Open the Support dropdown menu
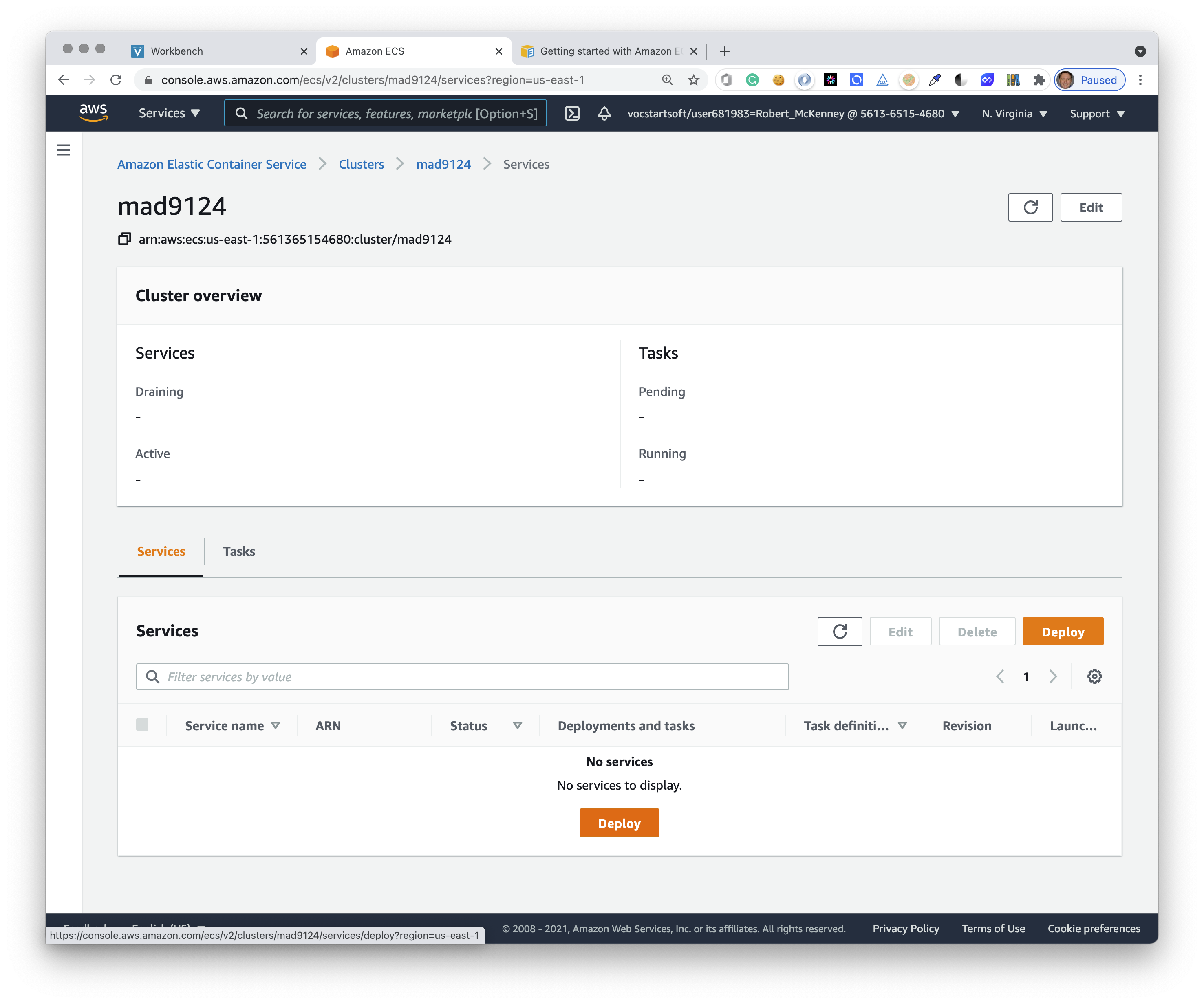Screen dimensions: 1204x1004 pos(1096,113)
